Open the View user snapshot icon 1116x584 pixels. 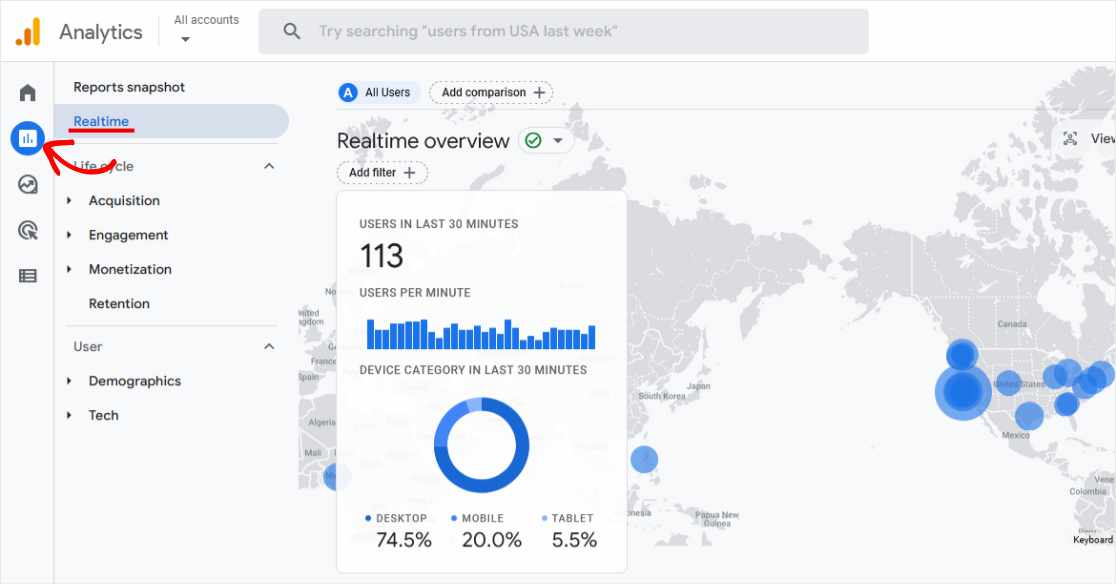pyautogui.click(x=1069, y=139)
